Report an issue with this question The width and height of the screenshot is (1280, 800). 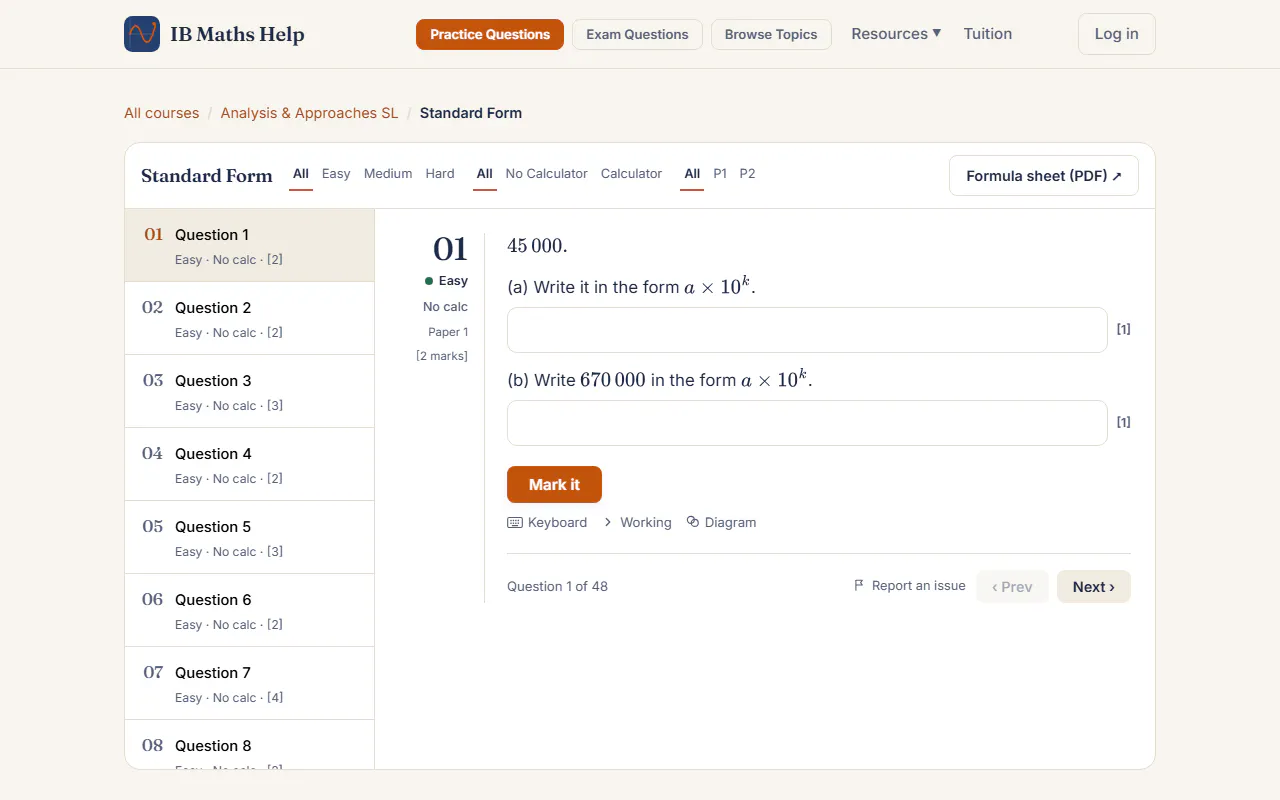[909, 586]
